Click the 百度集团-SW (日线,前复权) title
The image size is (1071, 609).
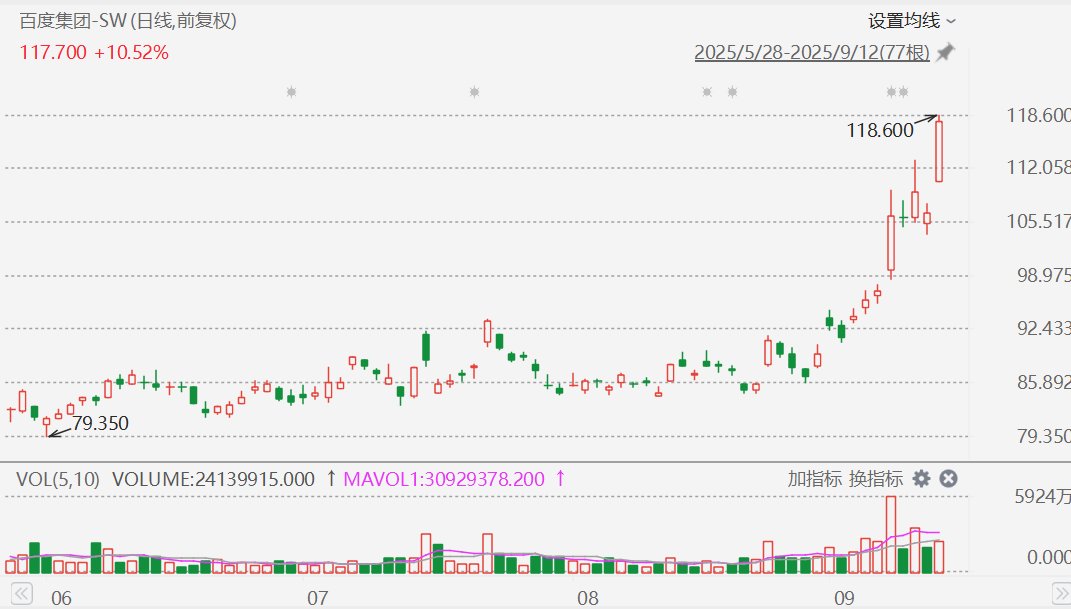click(128, 20)
